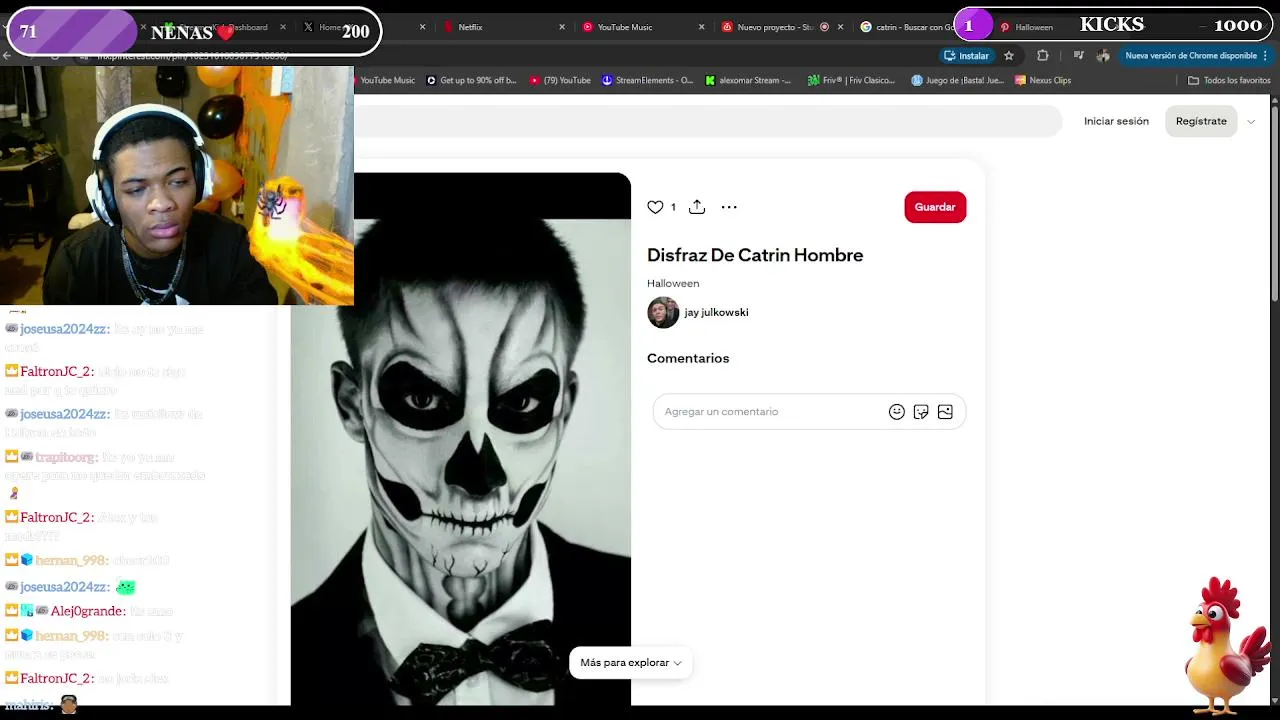The height and width of the screenshot is (720, 1280).
Task: Open the Friv Clasico bookmark
Action: coord(851,80)
